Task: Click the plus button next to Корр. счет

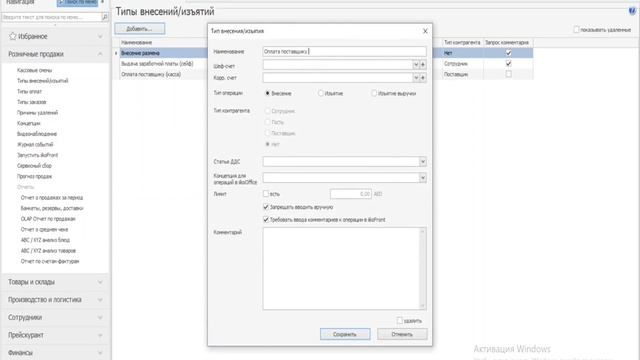Action: [423, 78]
